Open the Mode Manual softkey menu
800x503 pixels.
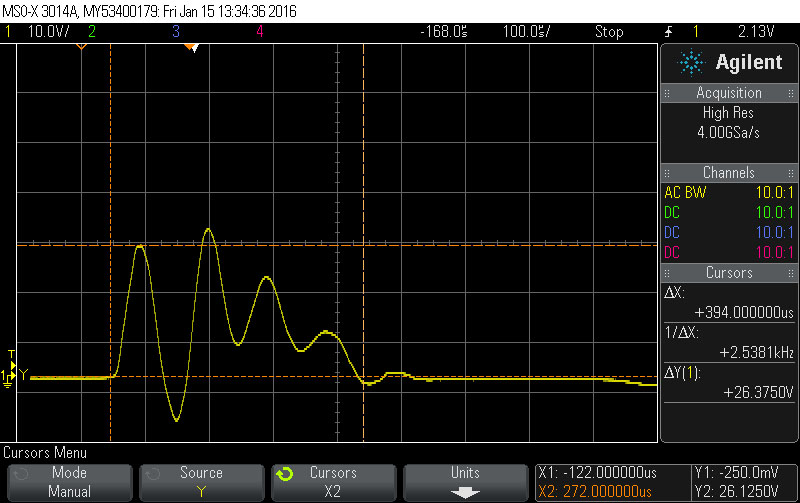pyautogui.click(x=69, y=482)
